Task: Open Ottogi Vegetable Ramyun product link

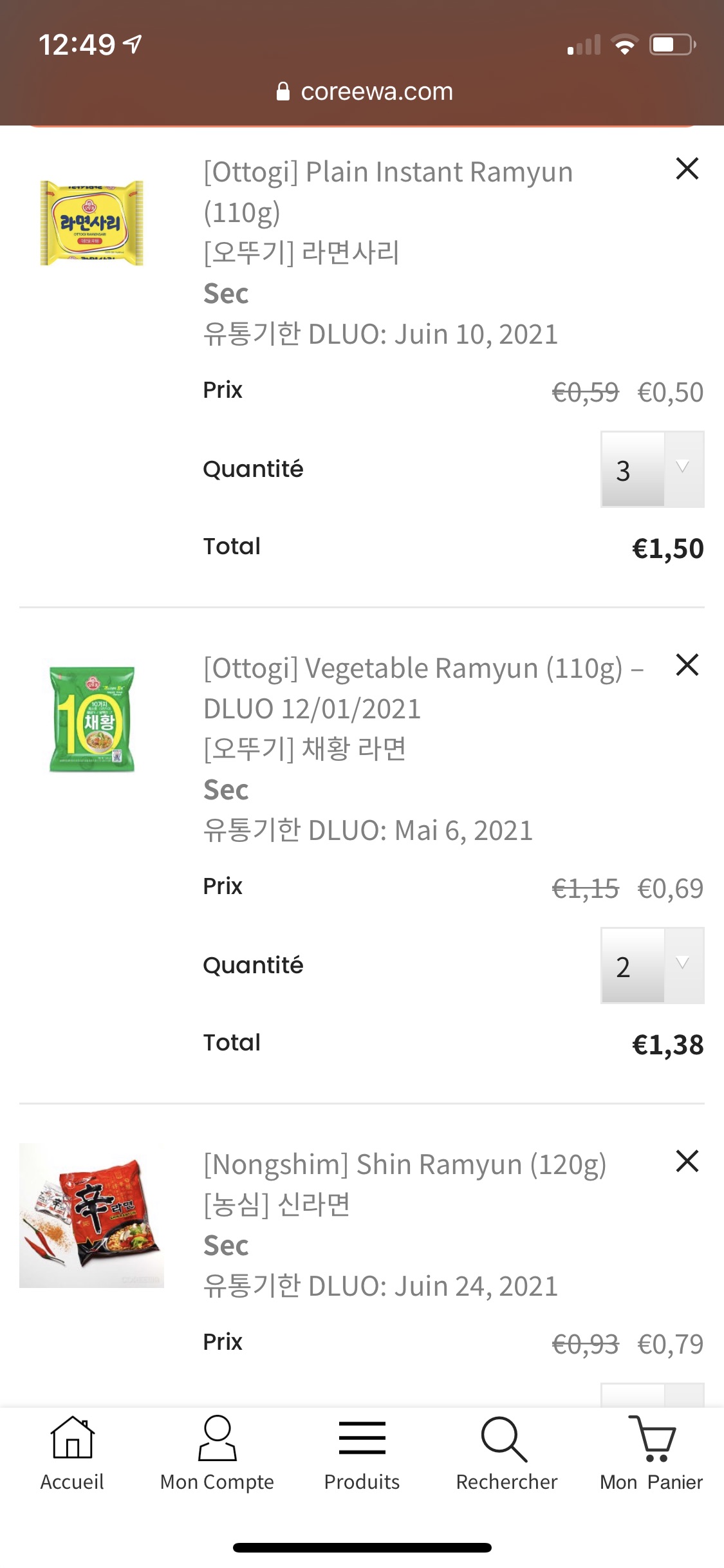Action: (x=412, y=669)
